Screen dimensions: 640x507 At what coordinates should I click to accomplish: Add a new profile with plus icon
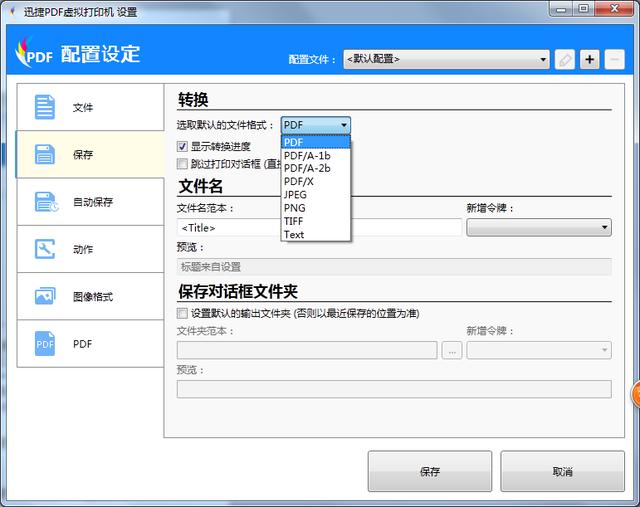tap(590, 59)
